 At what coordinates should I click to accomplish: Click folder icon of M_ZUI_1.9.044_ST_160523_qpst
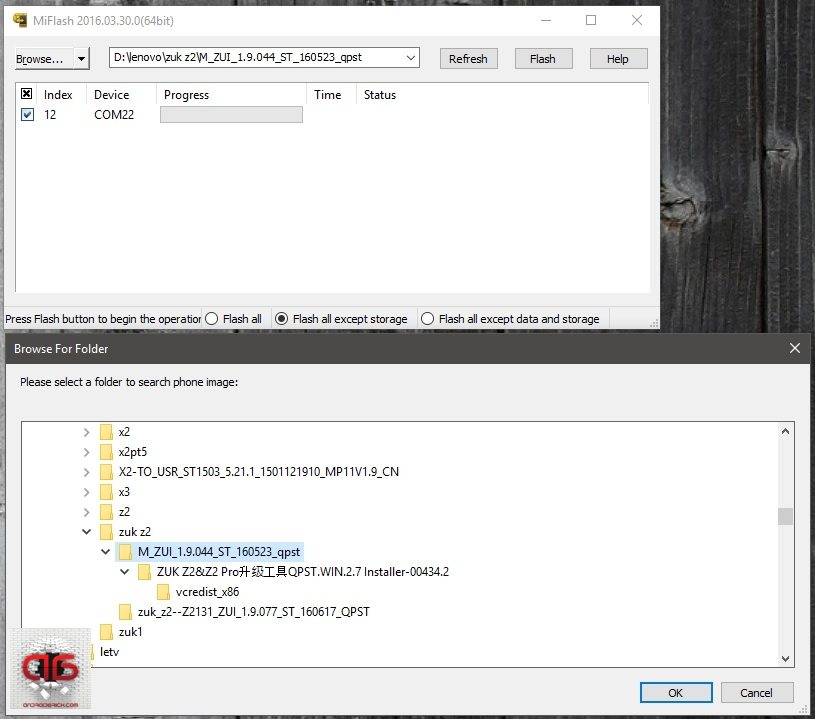[126, 552]
